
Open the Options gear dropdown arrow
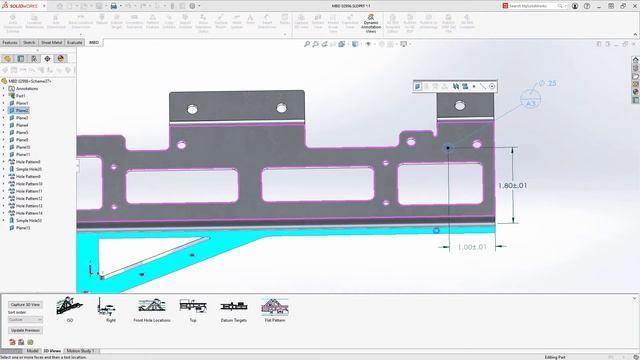tap(199, 6)
